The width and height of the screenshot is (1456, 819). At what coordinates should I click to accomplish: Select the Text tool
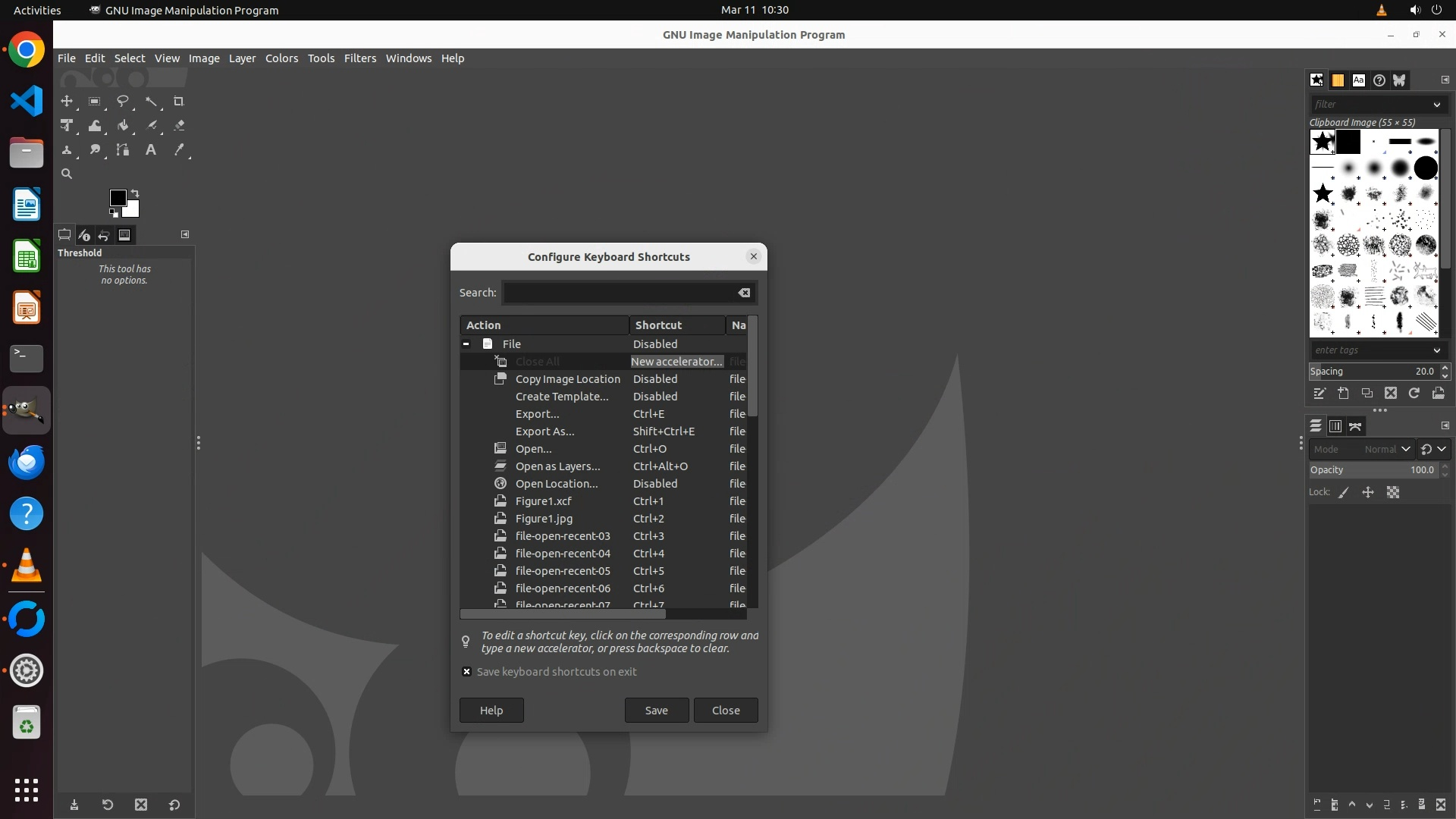pyautogui.click(x=151, y=150)
